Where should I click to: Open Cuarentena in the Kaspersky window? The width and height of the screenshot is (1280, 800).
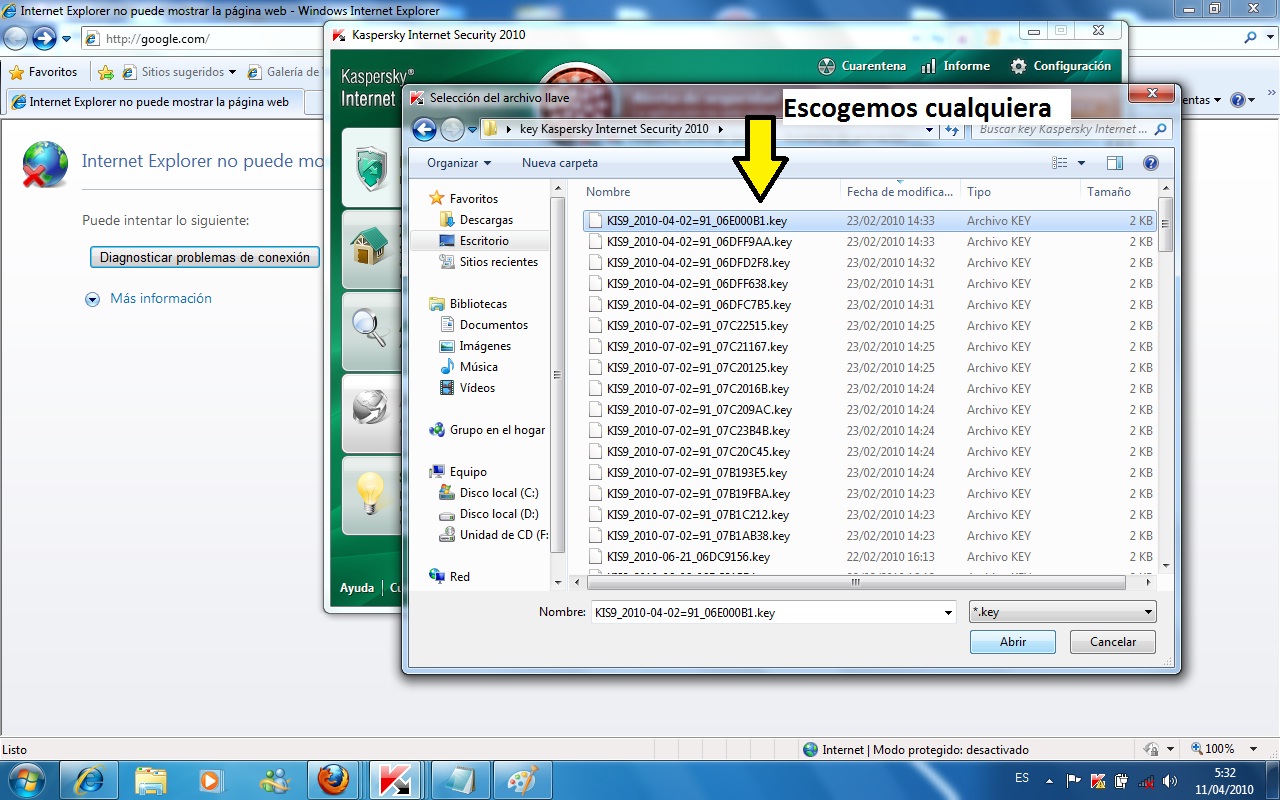(x=862, y=66)
